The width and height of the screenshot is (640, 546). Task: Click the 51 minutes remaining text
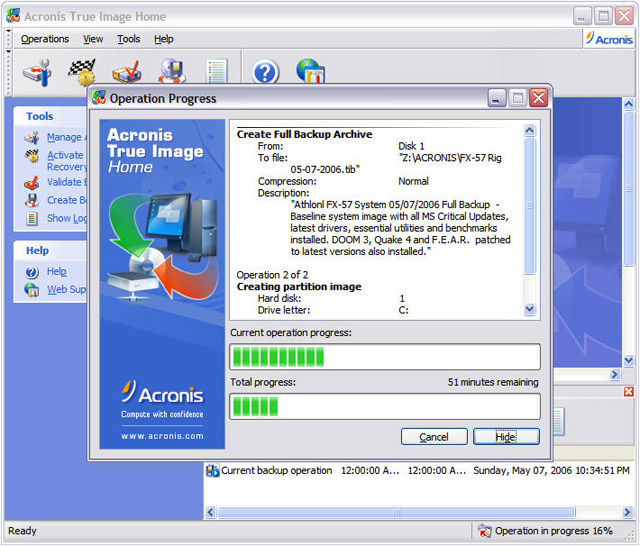493,382
